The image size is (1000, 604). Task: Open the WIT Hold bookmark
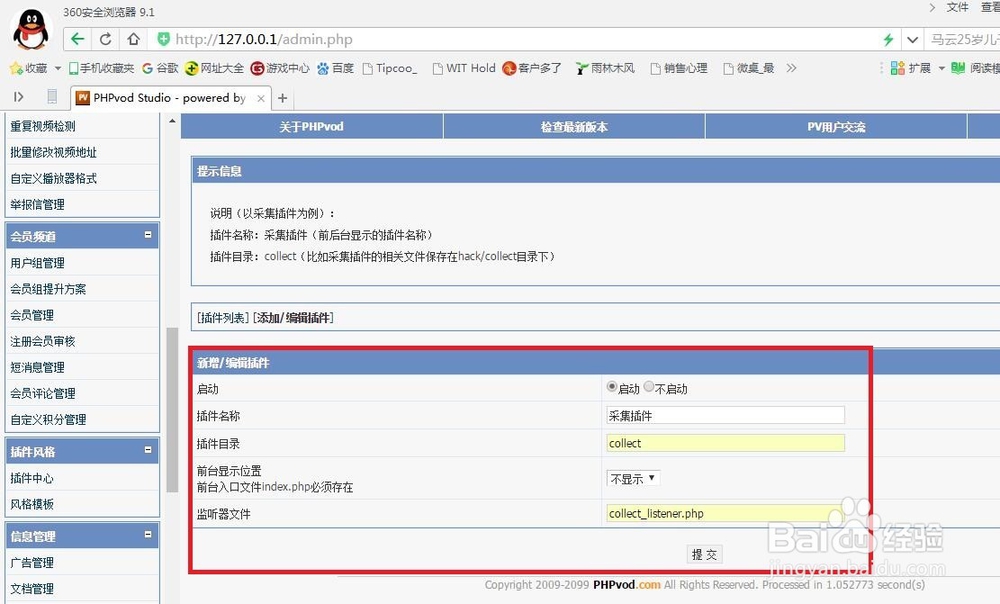pos(464,68)
